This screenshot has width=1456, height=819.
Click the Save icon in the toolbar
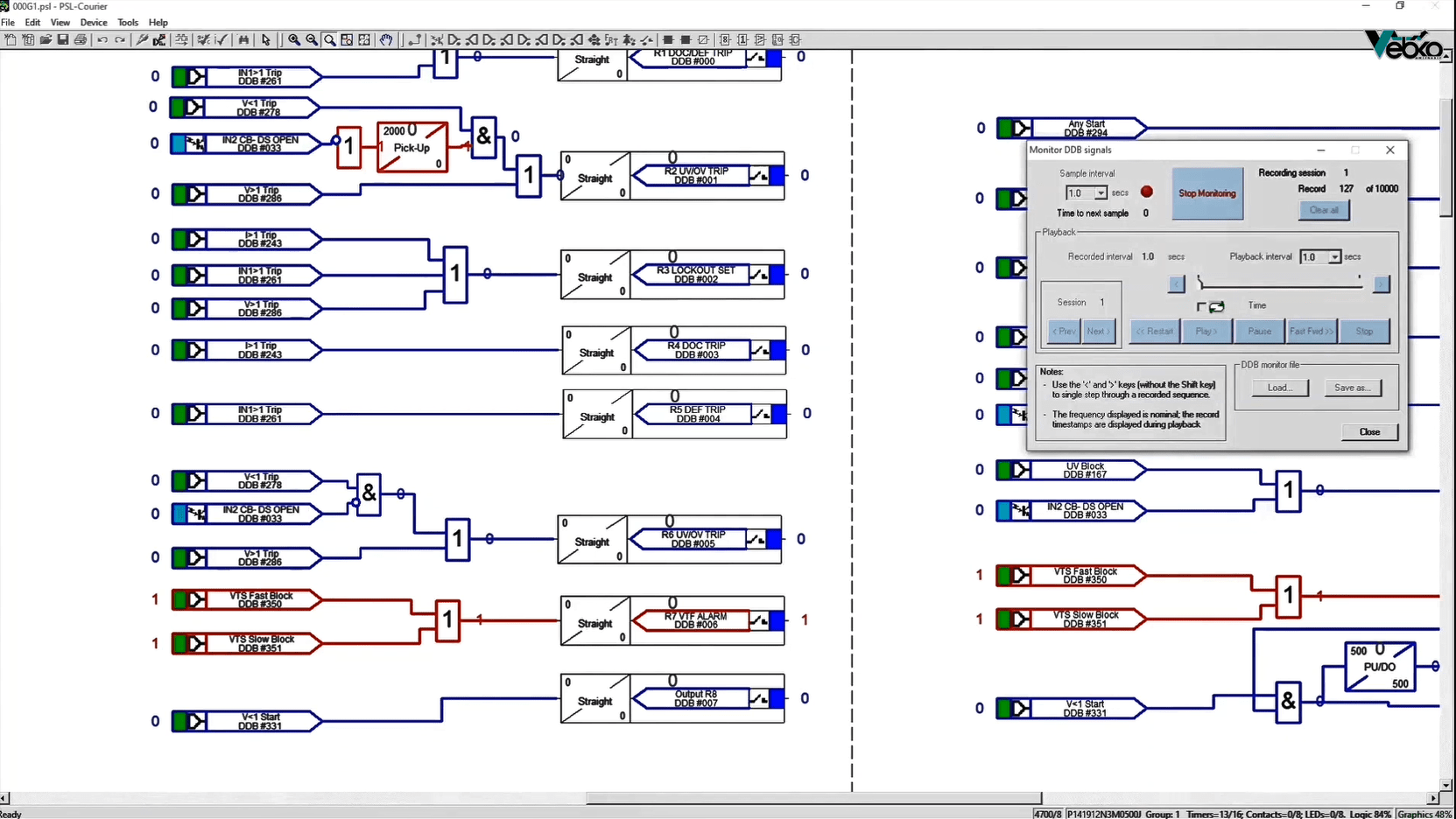pos(63,40)
